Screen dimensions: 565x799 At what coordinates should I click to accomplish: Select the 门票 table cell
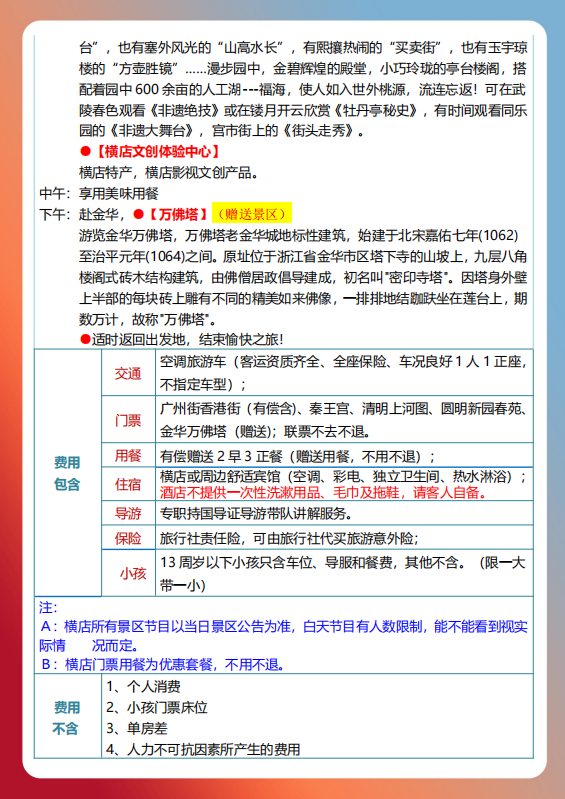(x=128, y=420)
